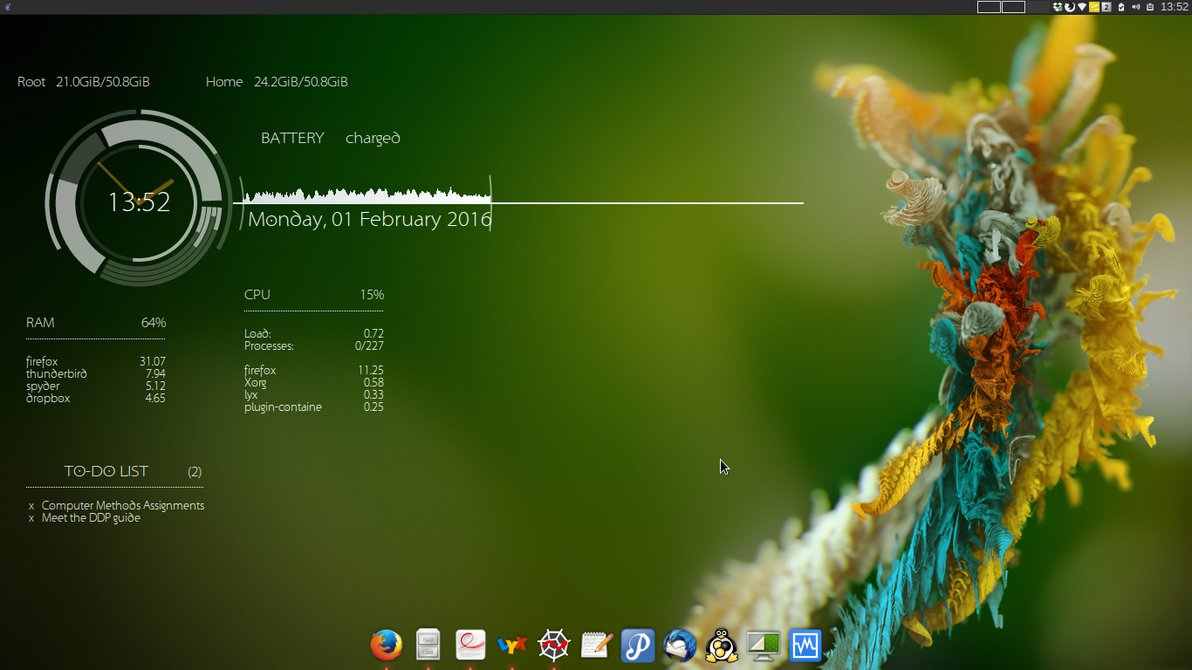Click the volume indicator to adjust sound
1192x670 pixels.
click(x=1135, y=6)
